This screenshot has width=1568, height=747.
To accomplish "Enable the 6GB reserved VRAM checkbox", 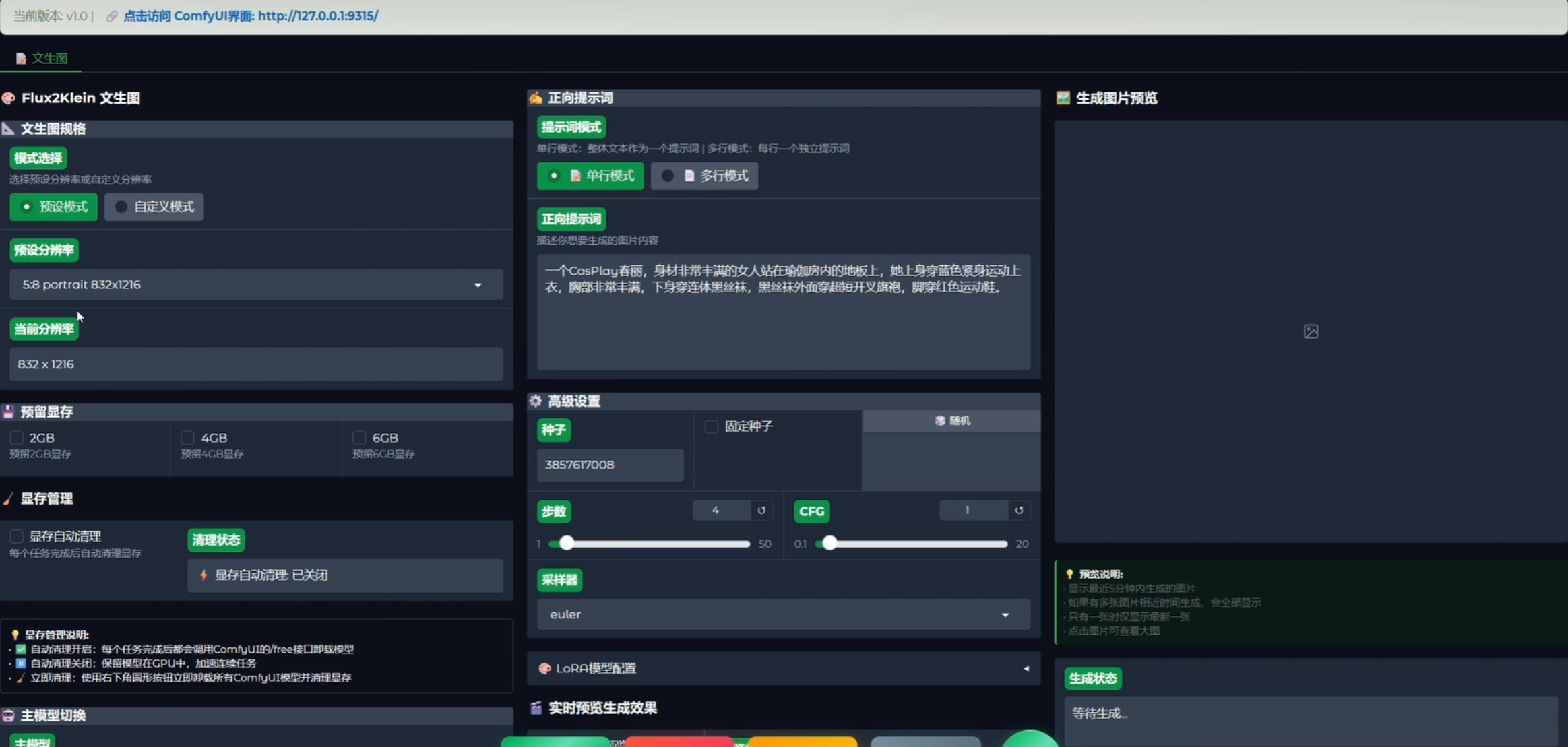I will (x=359, y=438).
